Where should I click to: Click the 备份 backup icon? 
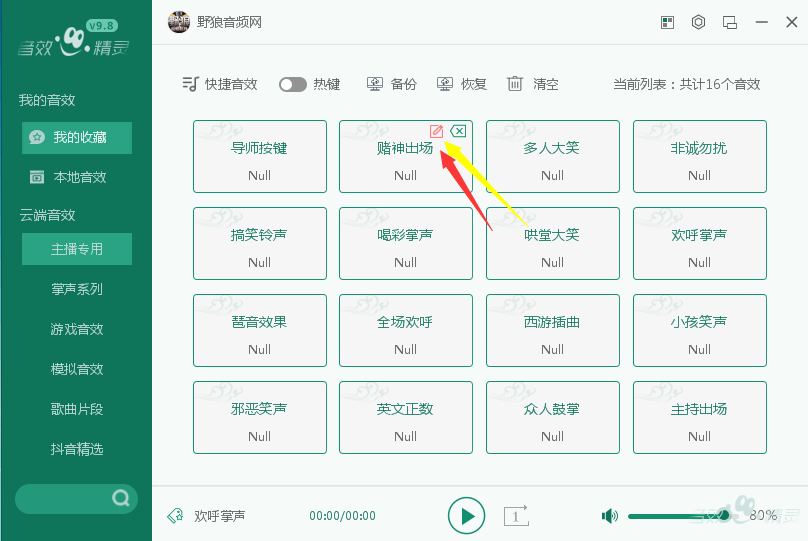tap(375, 84)
